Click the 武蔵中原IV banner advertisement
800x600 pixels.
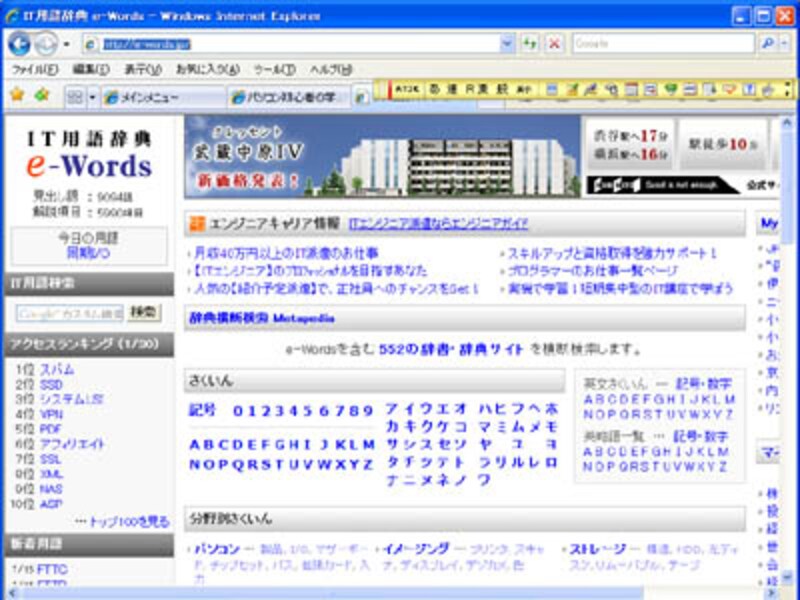tap(381, 155)
